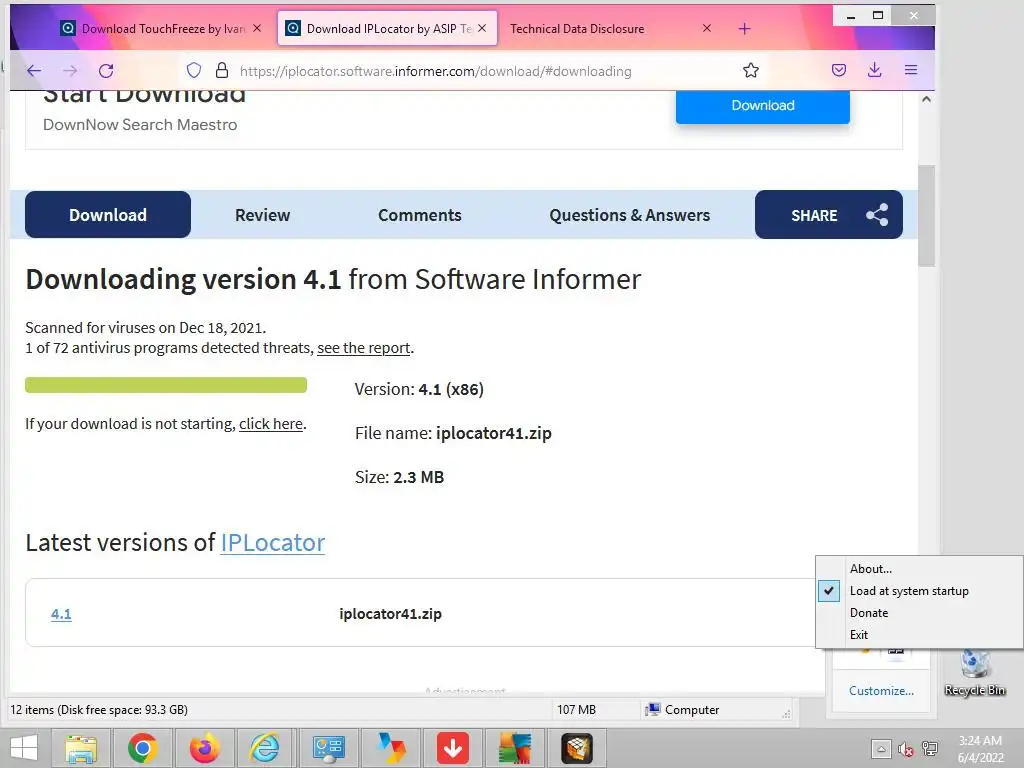
Task: Reload the current page
Action: point(106,71)
